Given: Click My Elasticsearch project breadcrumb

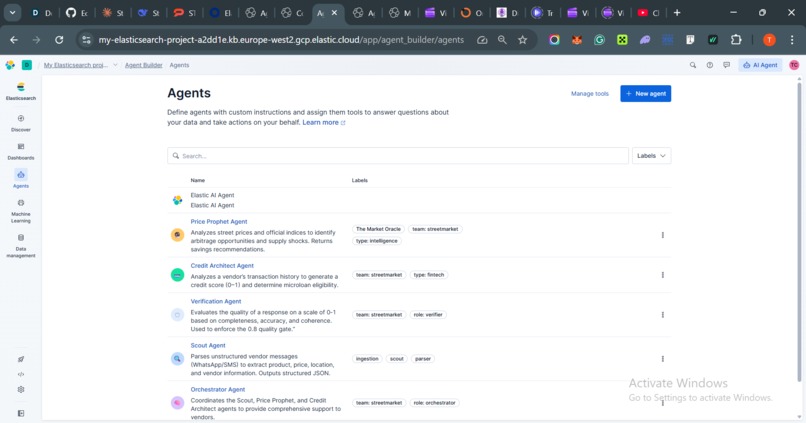Looking at the screenshot, I should (76, 65).
